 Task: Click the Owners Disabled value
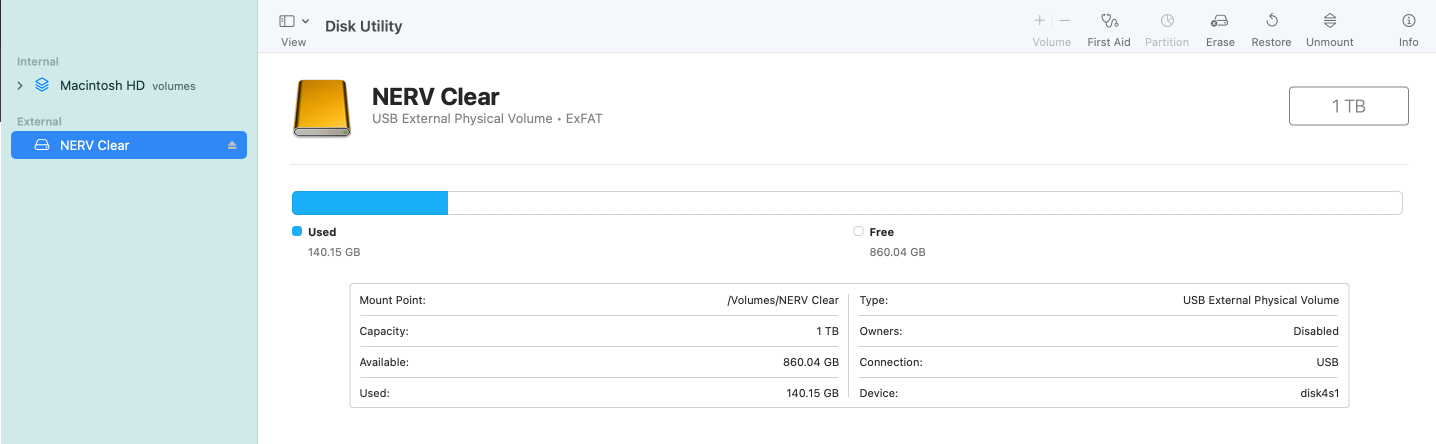tap(1315, 331)
